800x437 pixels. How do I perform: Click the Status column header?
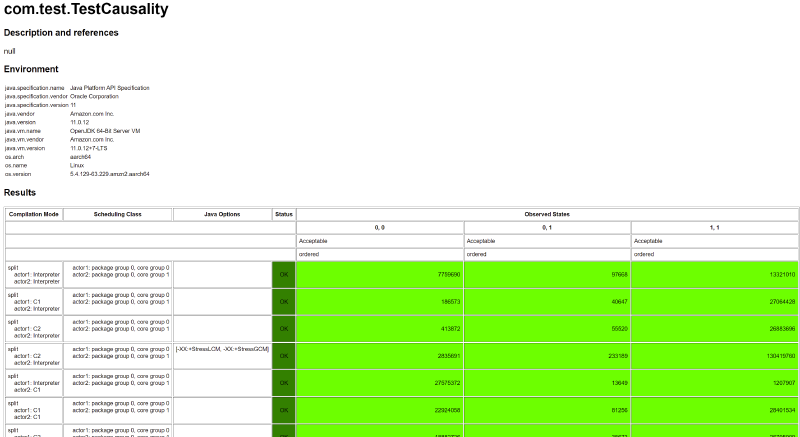click(x=284, y=214)
